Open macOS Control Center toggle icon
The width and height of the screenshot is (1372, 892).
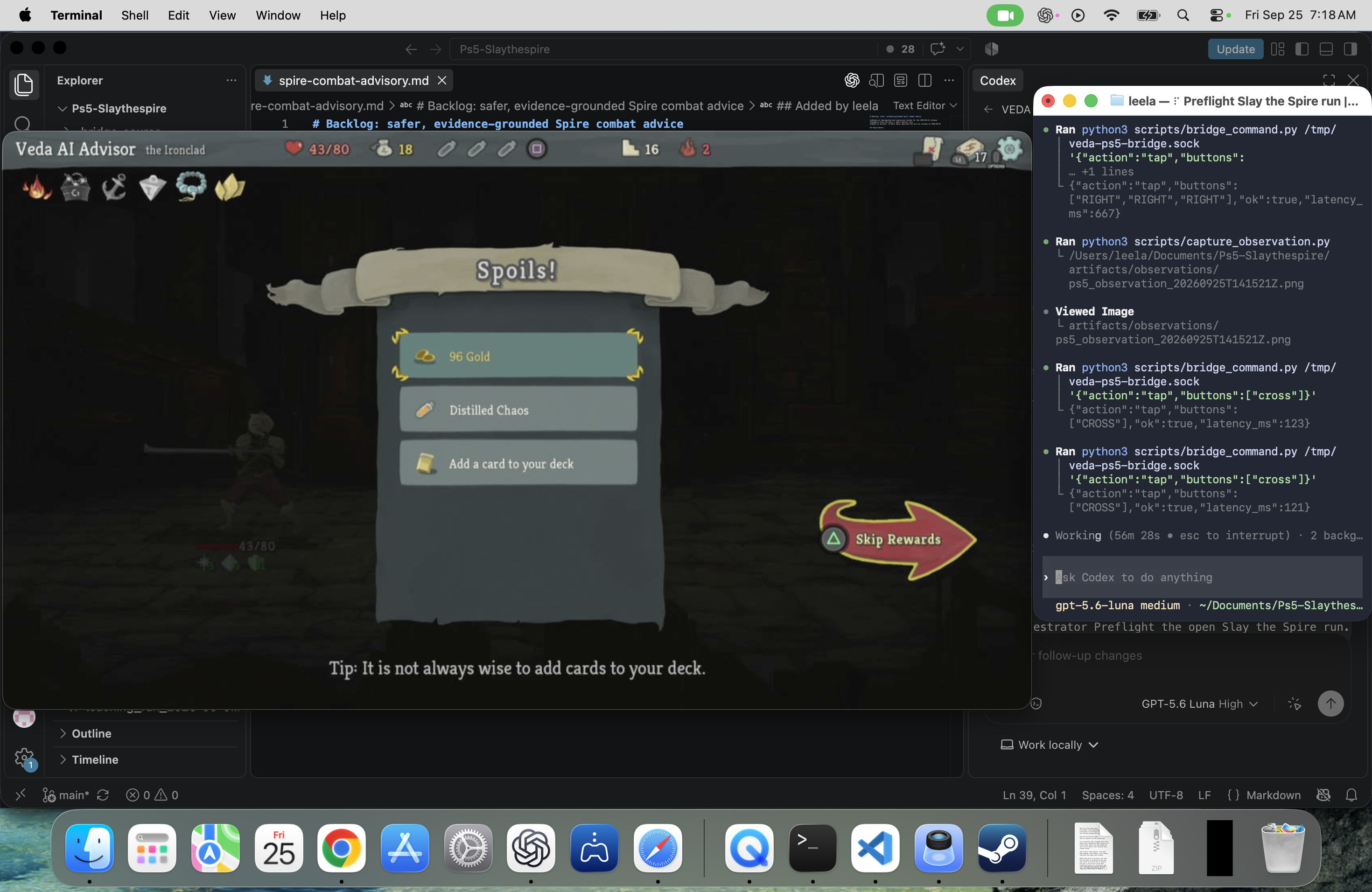tap(1216, 15)
